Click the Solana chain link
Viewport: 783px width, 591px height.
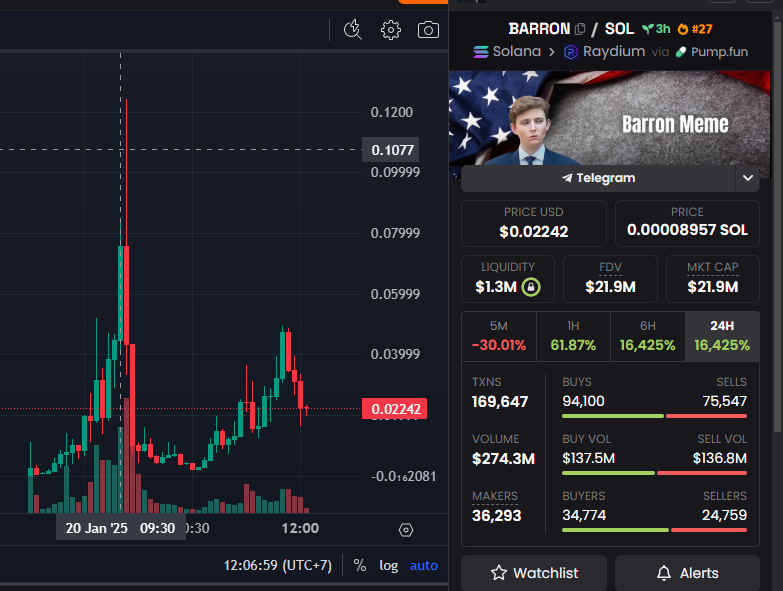tap(507, 51)
